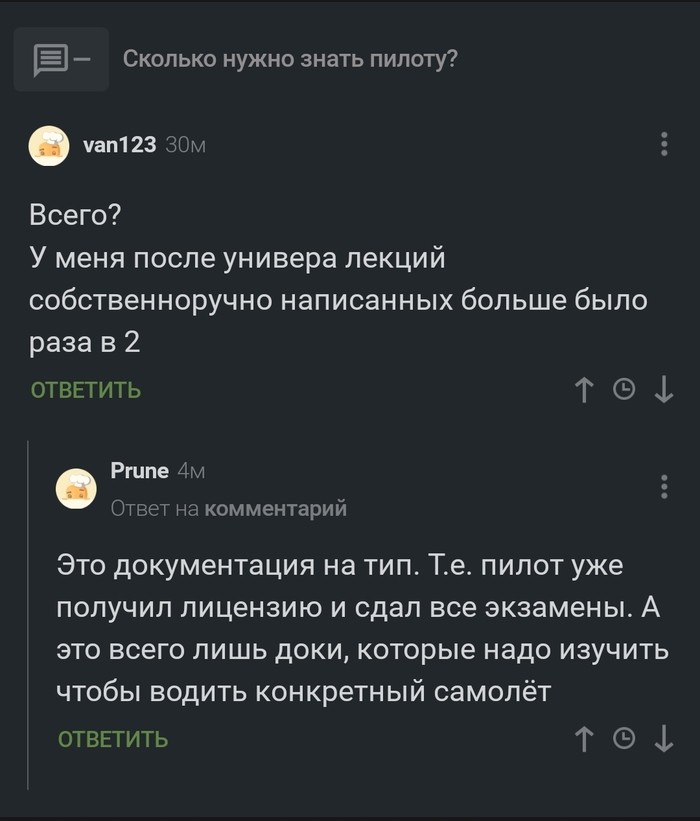Viewport: 700px width, 821px height.
Task: Open the three-dot menu on Prune's reply
Action: point(664,487)
